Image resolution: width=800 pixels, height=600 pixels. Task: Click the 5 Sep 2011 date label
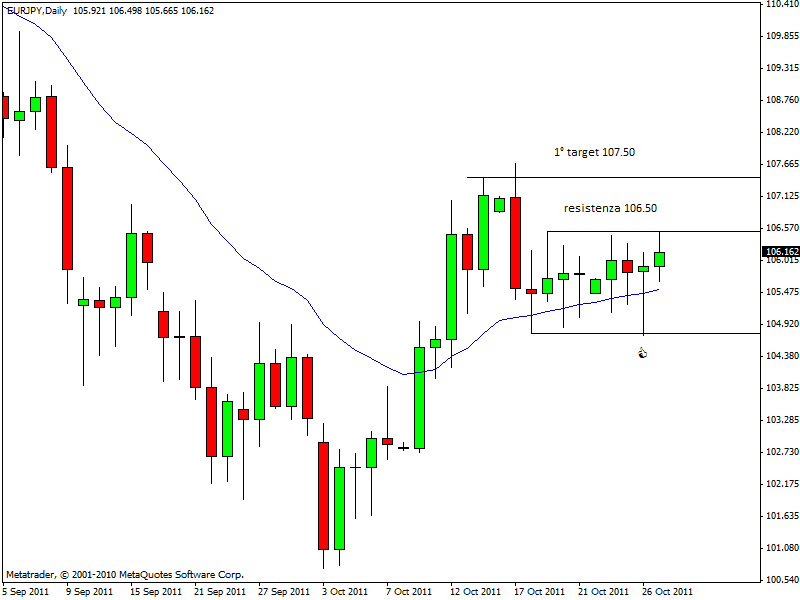click(26, 591)
